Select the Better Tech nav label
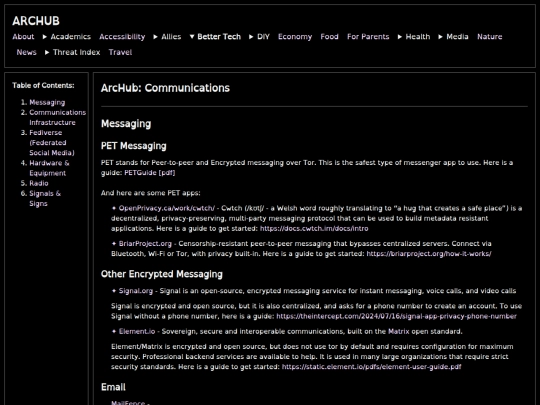Screen dimensions: 540x405 pyautogui.click(x=219, y=37)
